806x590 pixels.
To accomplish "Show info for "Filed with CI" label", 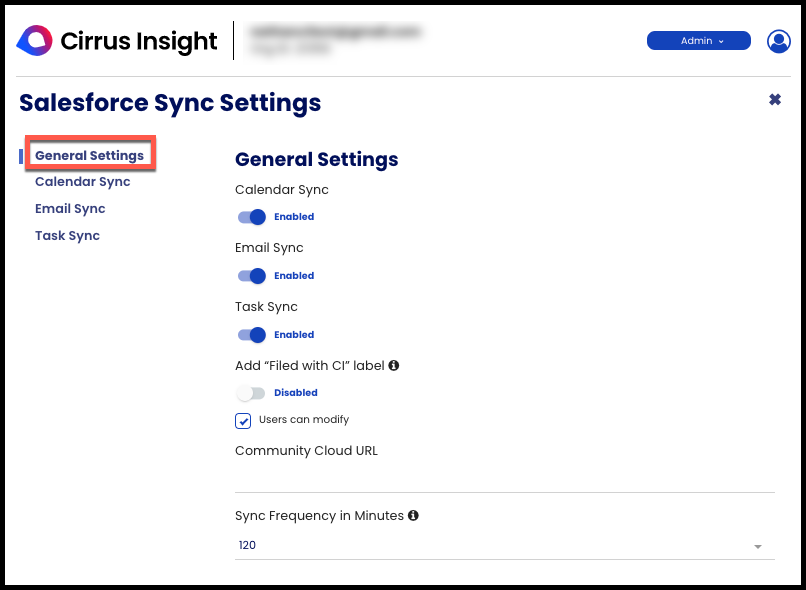I will tap(394, 365).
